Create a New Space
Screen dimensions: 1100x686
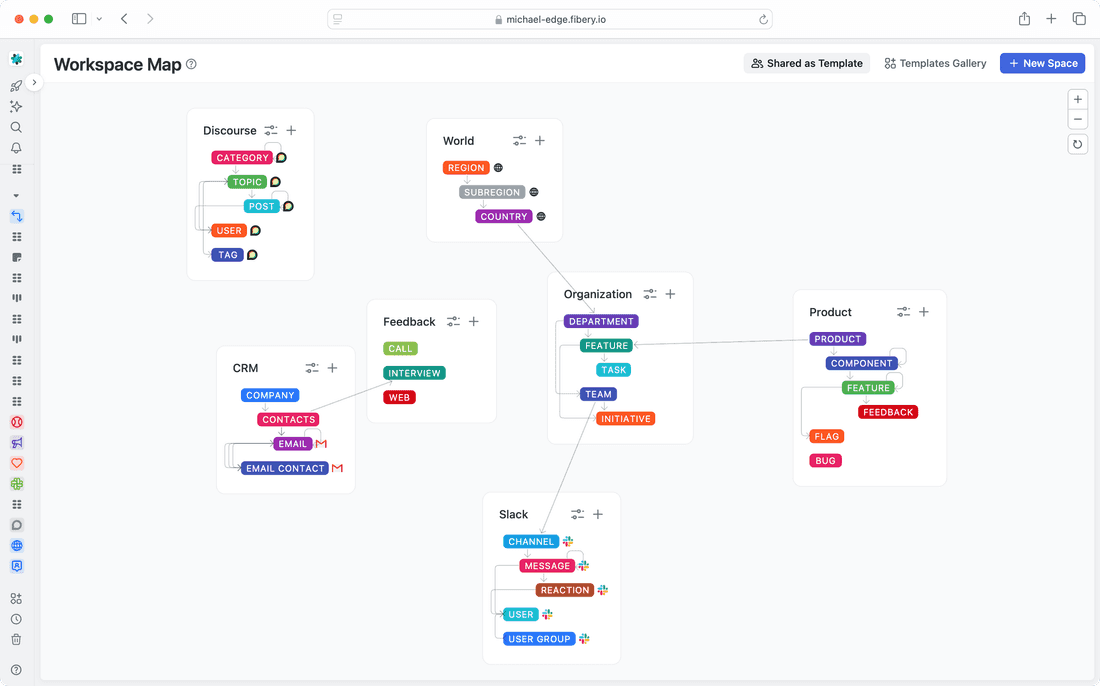[1042, 63]
